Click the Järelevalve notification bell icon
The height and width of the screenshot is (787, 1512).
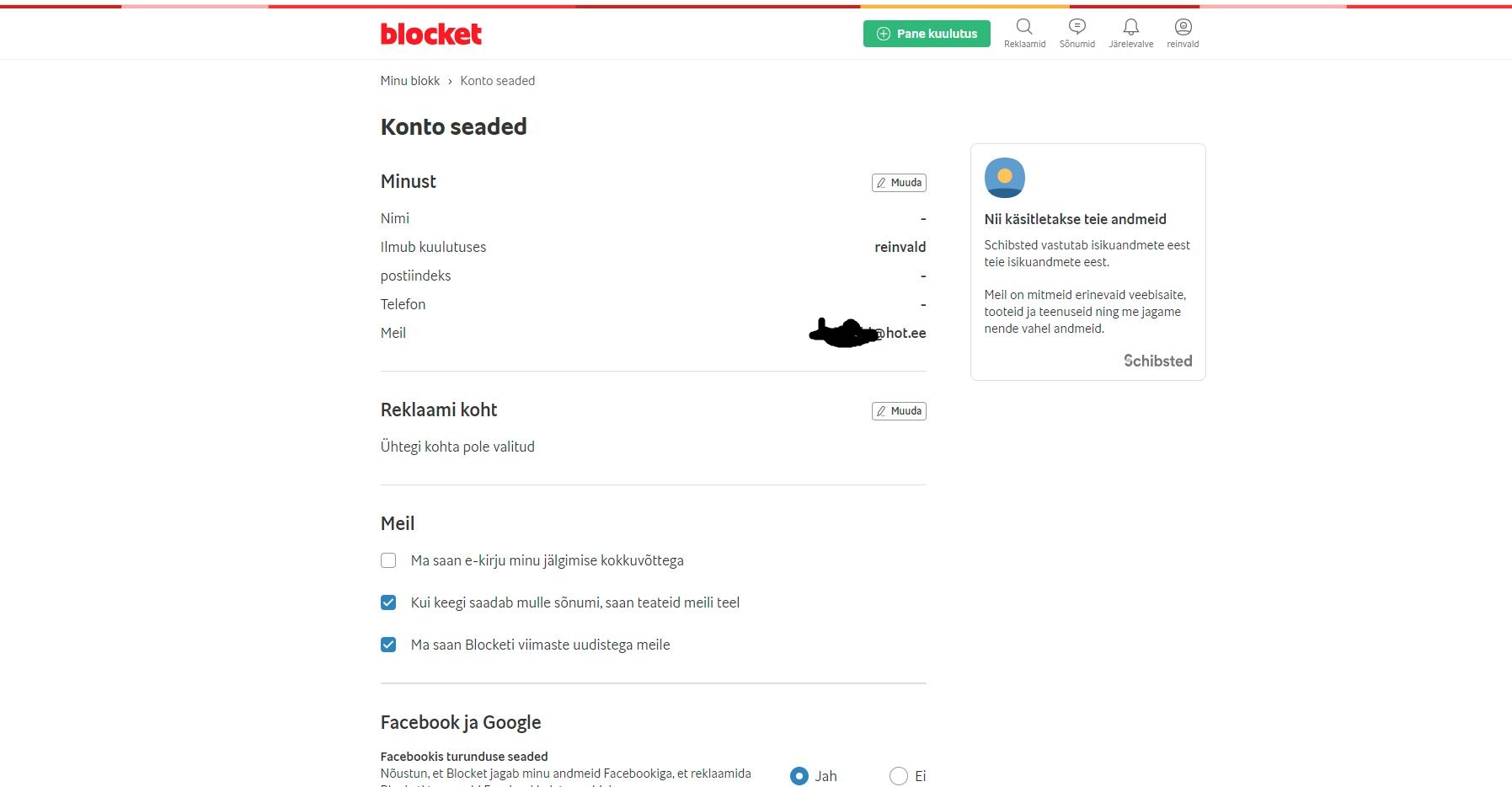[x=1130, y=26]
